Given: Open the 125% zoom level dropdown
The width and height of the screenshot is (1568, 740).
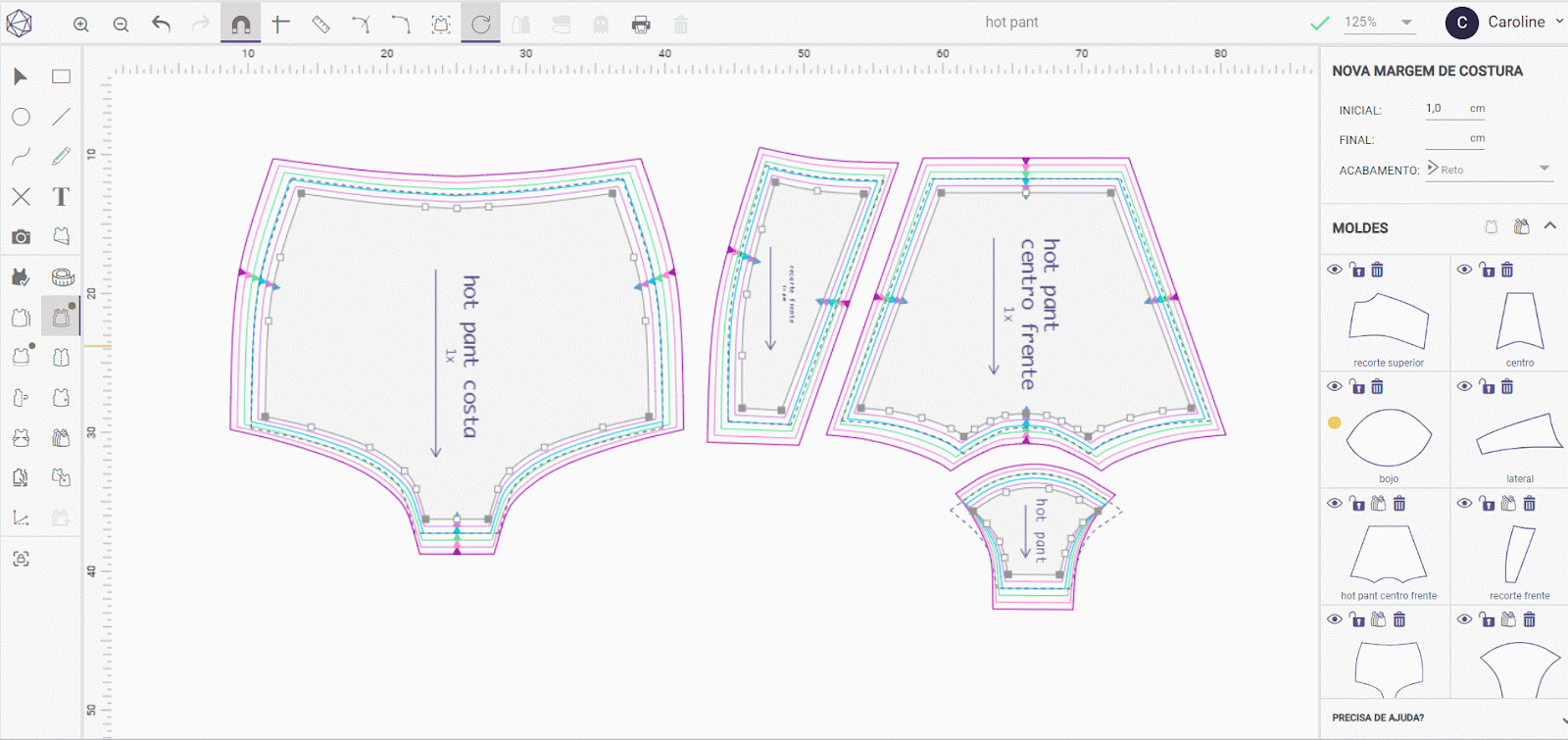Looking at the screenshot, I should [1379, 23].
